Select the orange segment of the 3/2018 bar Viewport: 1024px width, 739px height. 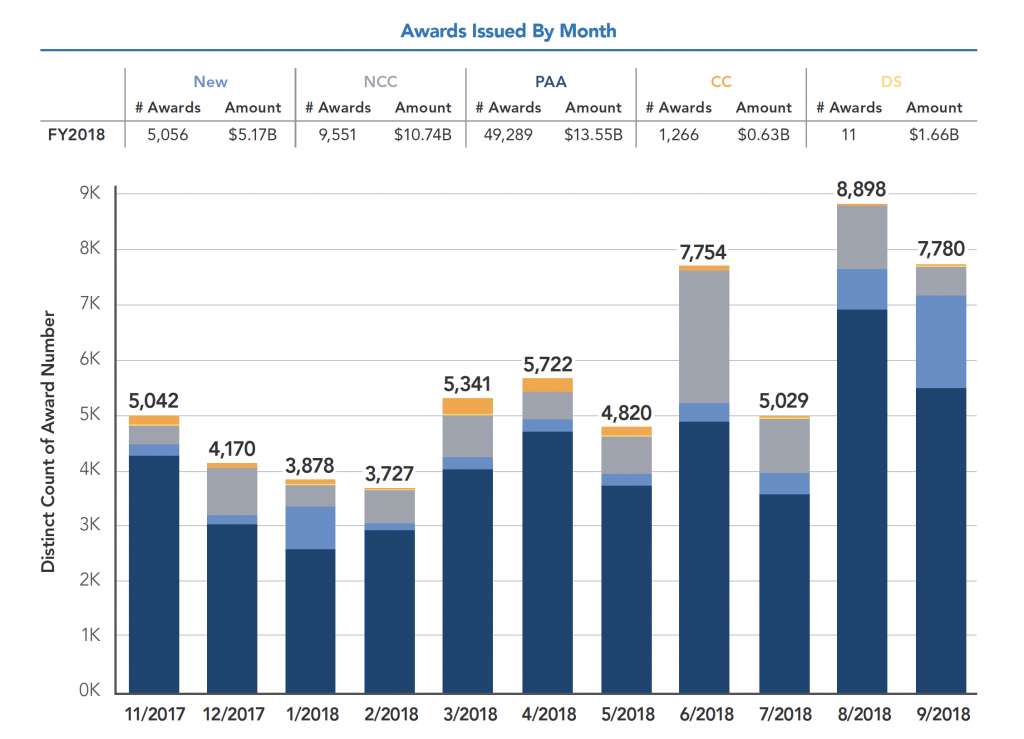click(x=467, y=406)
